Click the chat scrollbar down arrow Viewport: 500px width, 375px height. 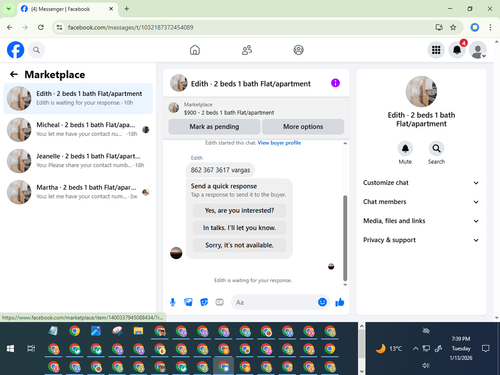click(345, 285)
